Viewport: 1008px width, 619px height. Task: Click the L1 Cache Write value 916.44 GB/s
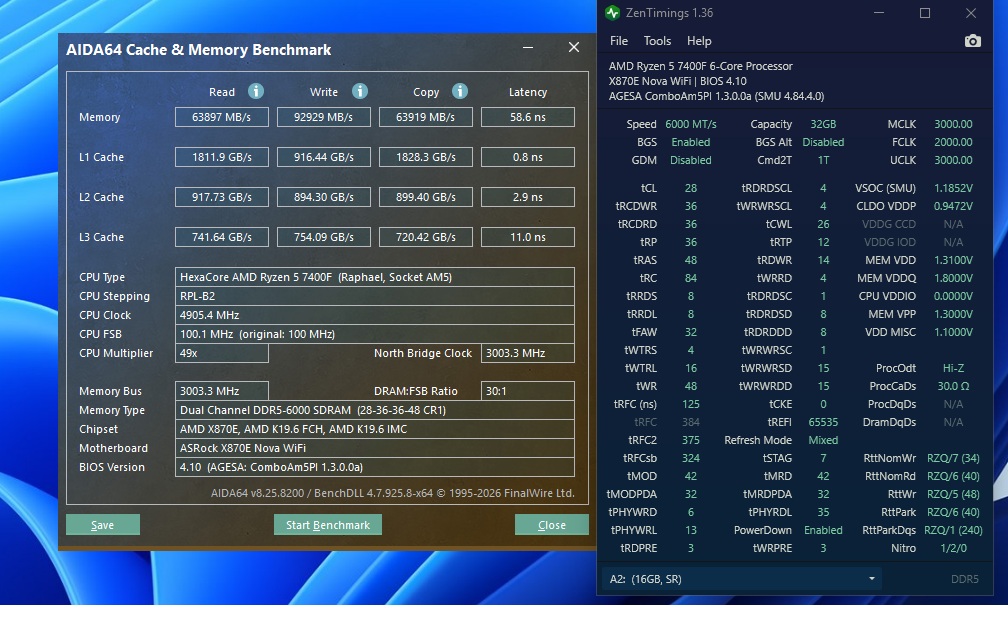click(323, 157)
